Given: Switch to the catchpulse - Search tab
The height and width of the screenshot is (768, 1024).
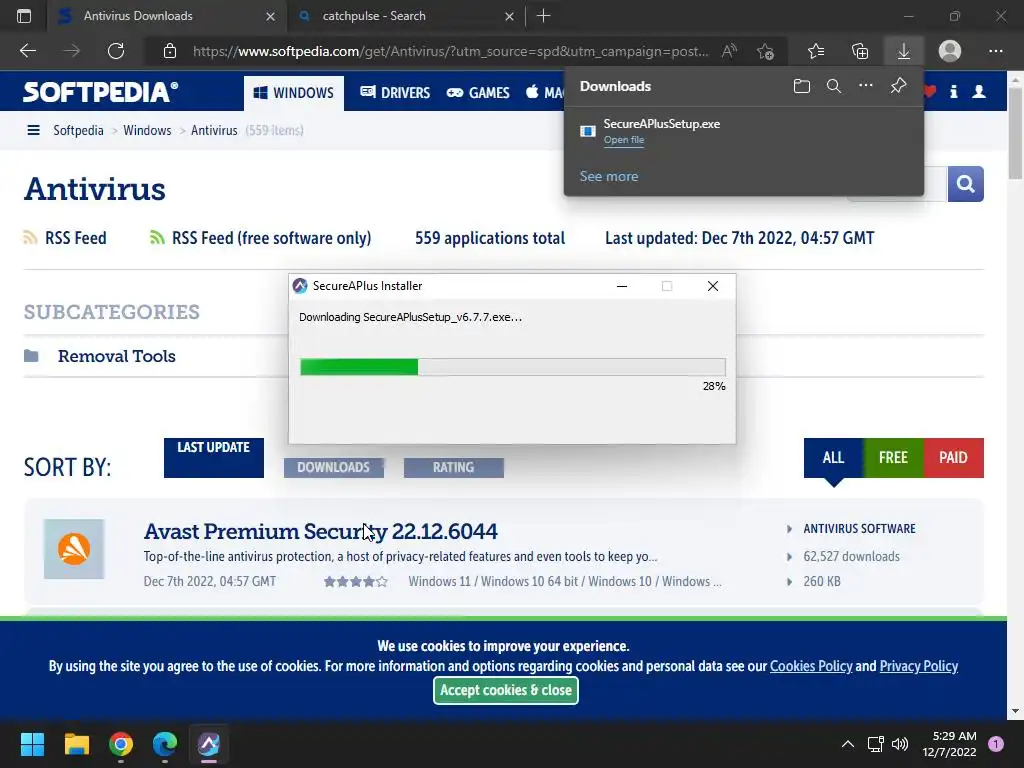Looking at the screenshot, I should 405,16.
